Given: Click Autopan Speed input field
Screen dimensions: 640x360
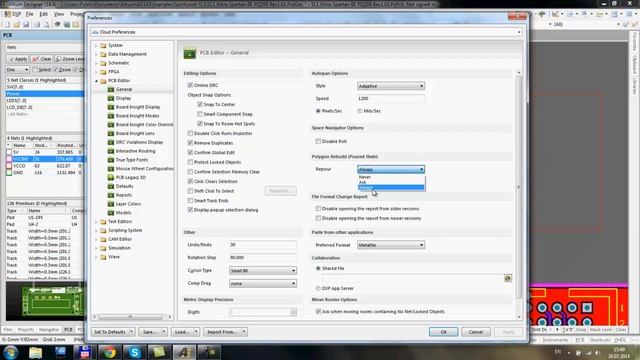Looking at the screenshot, I should coord(391,98).
